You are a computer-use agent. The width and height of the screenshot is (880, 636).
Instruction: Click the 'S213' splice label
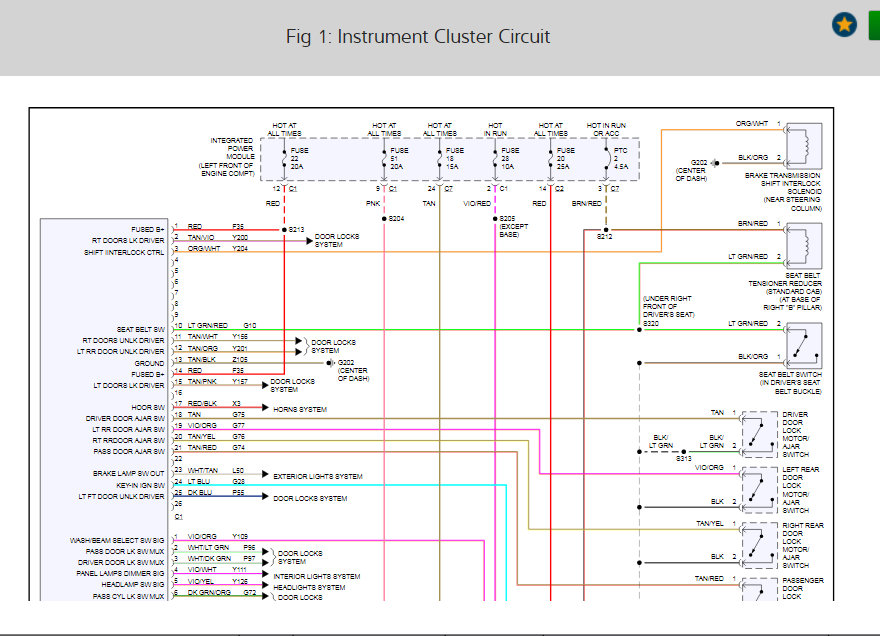pyautogui.click(x=296, y=230)
